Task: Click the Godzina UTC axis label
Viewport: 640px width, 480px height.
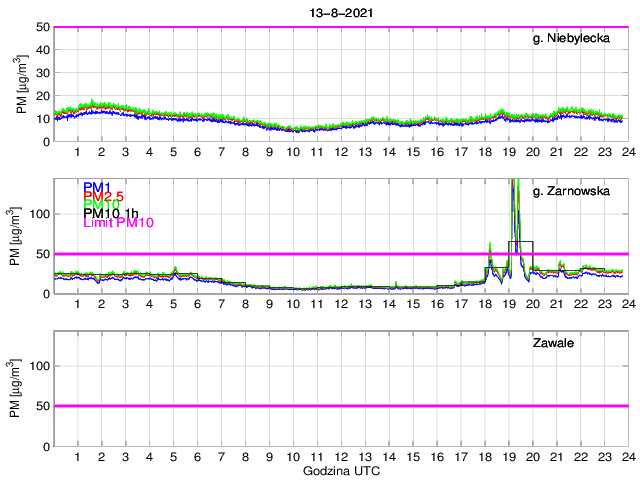Action: (340, 470)
